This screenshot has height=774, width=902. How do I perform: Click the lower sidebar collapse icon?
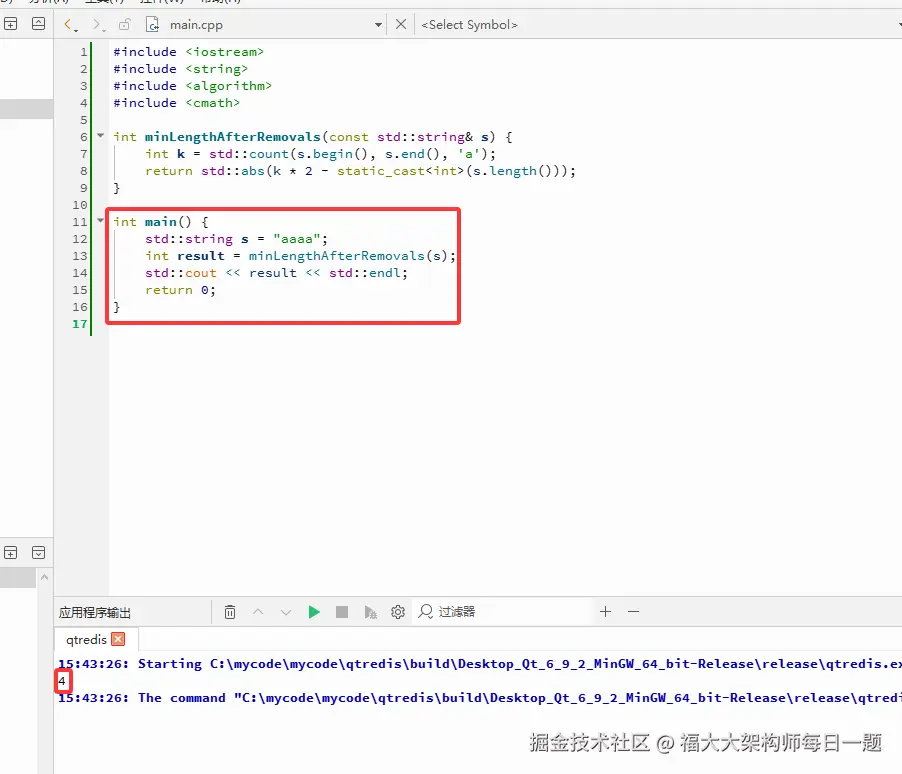pos(39,553)
